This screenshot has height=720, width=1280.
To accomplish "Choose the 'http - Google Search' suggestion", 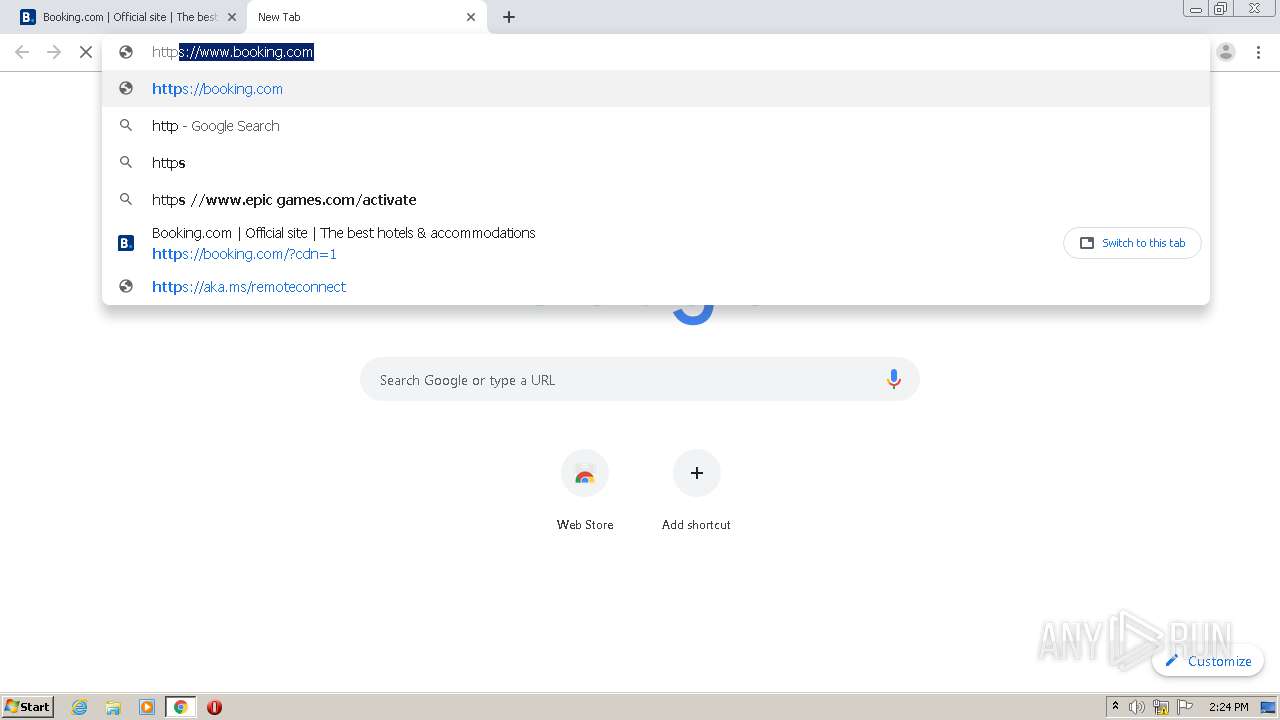I will tap(656, 125).
